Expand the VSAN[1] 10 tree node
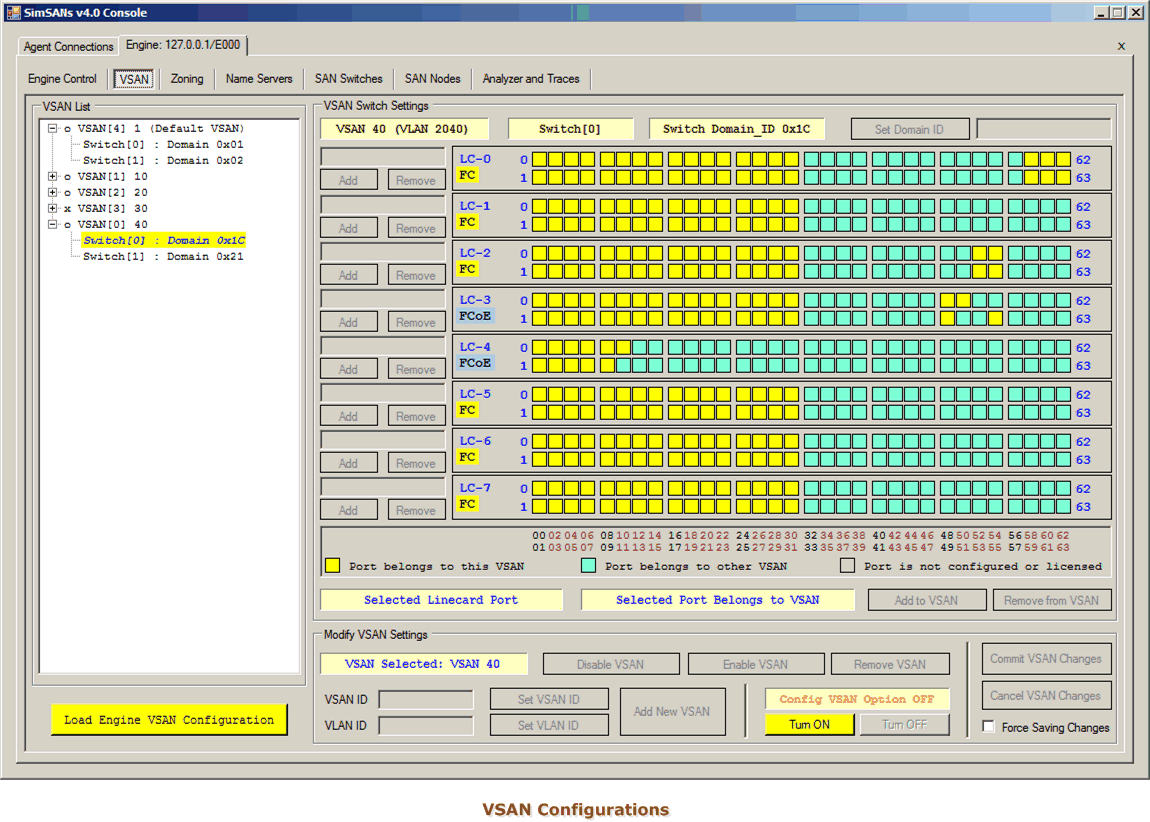This screenshot has width=1150, height=822. (52, 176)
